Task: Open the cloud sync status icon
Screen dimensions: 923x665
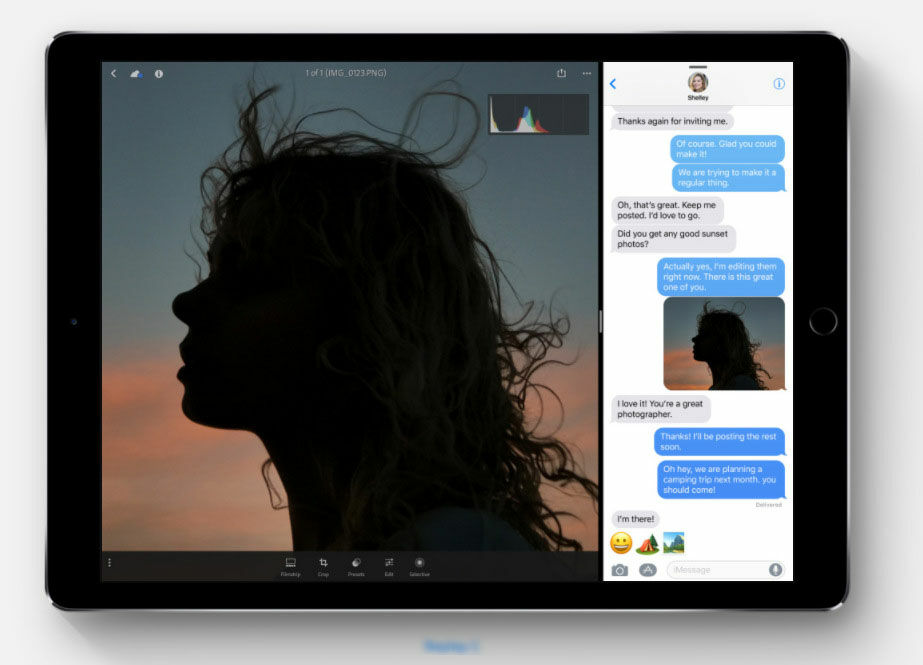Action: (x=136, y=74)
